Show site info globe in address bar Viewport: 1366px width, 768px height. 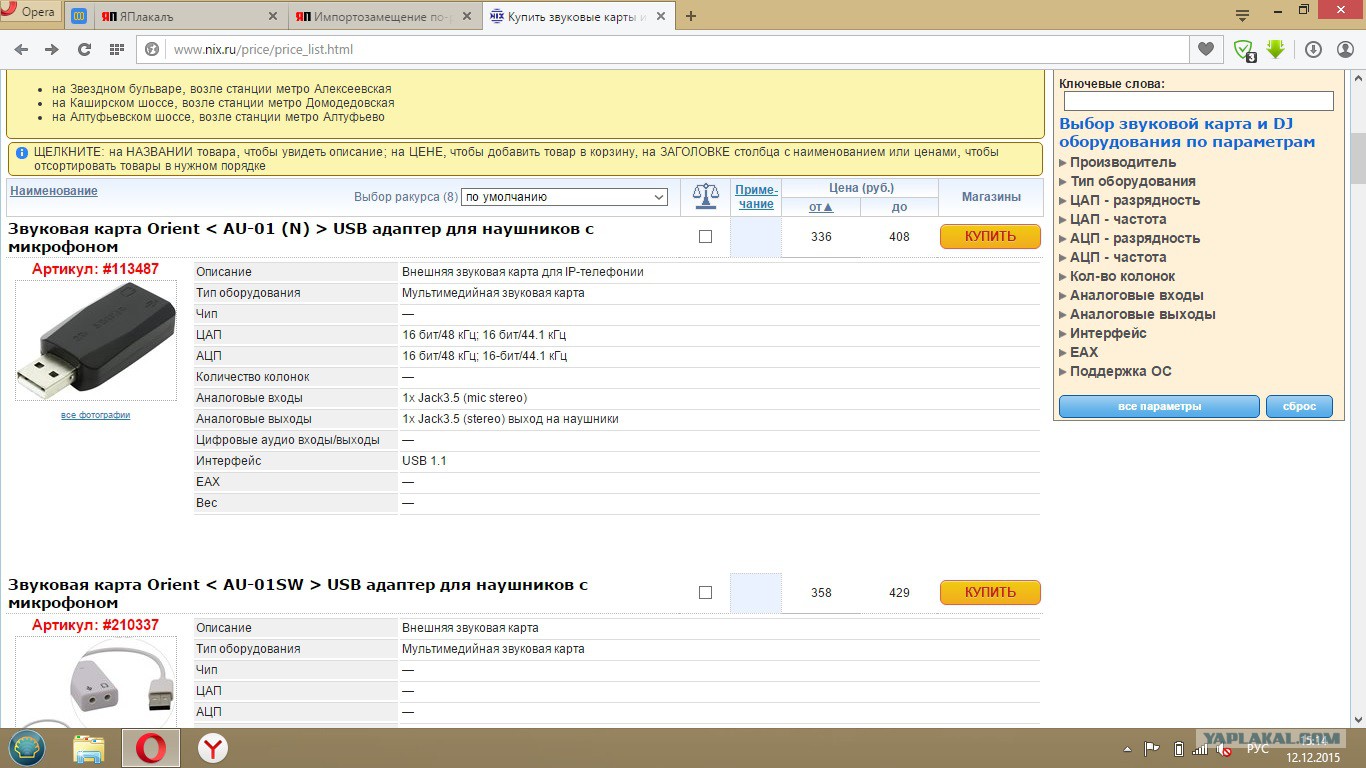point(153,49)
